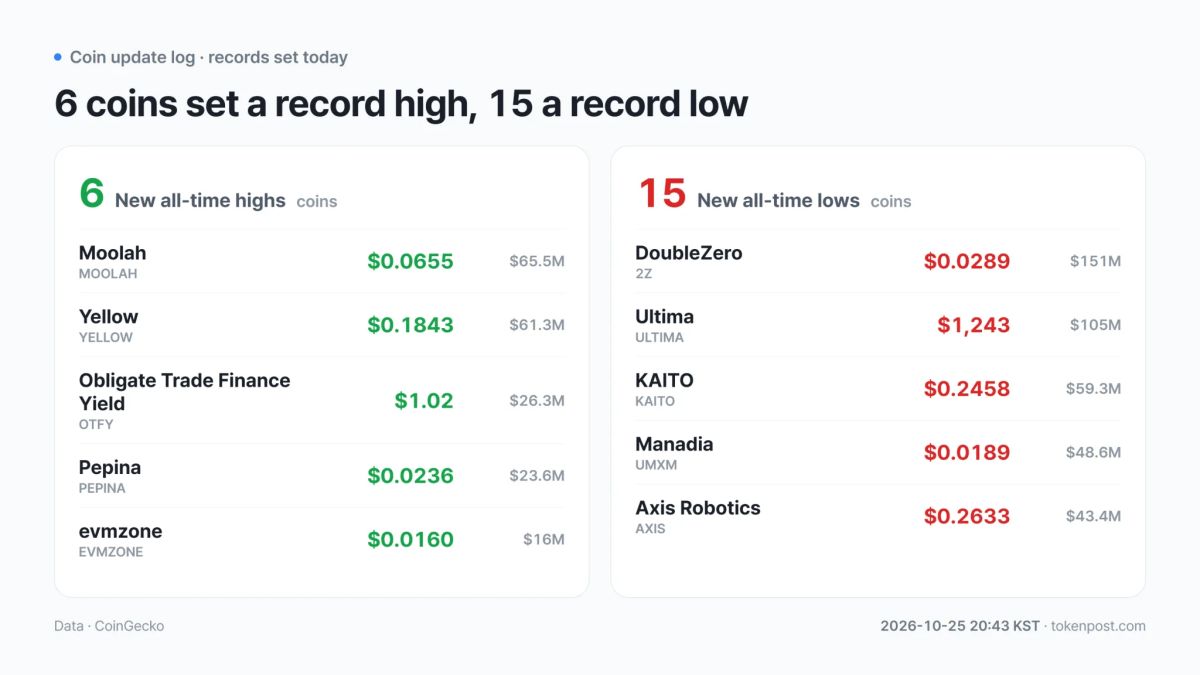The image size is (1200, 675).
Task: Click Ultima price $1,243
Action: (x=974, y=325)
